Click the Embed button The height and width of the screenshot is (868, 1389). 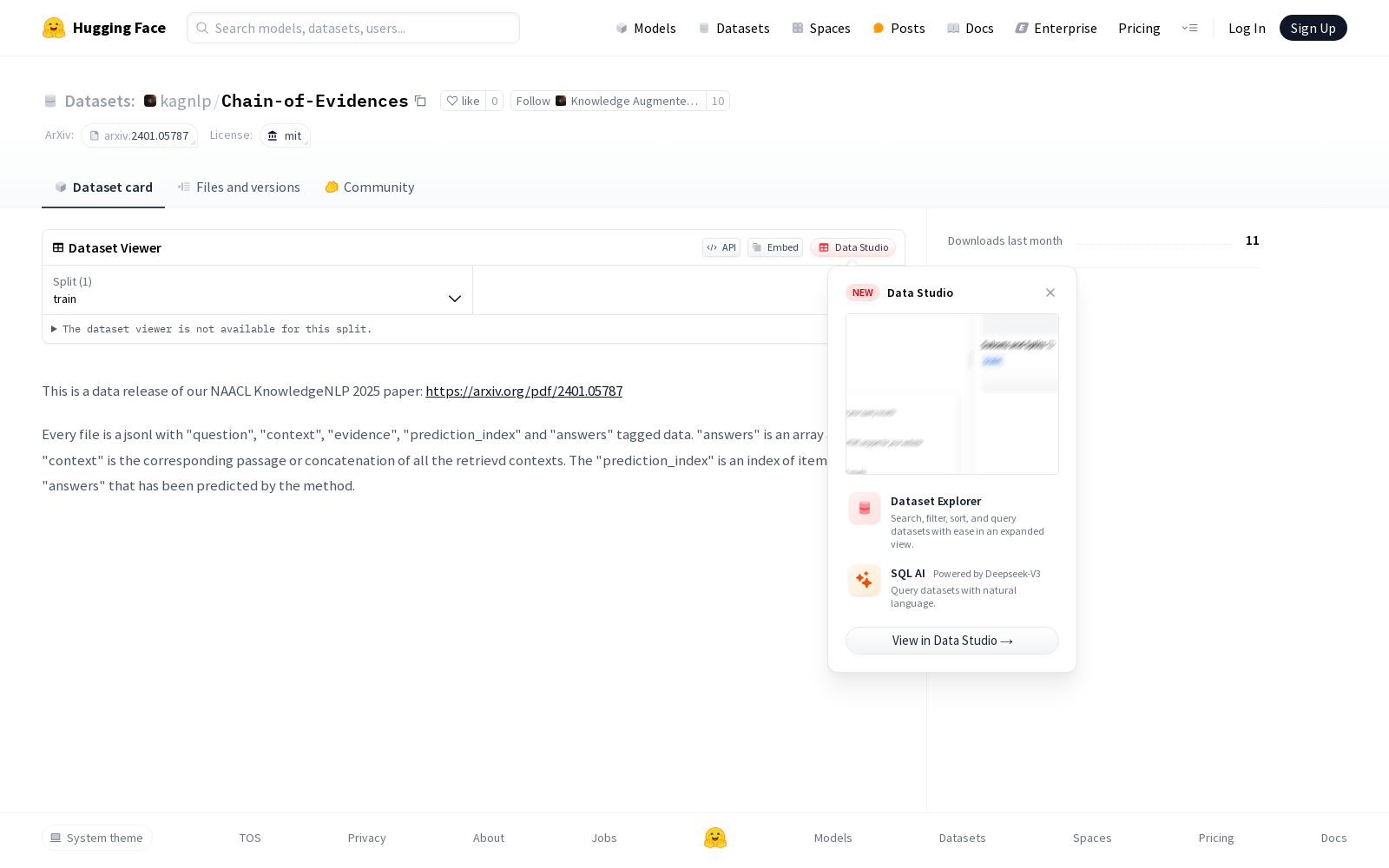pyautogui.click(x=775, y=247)
